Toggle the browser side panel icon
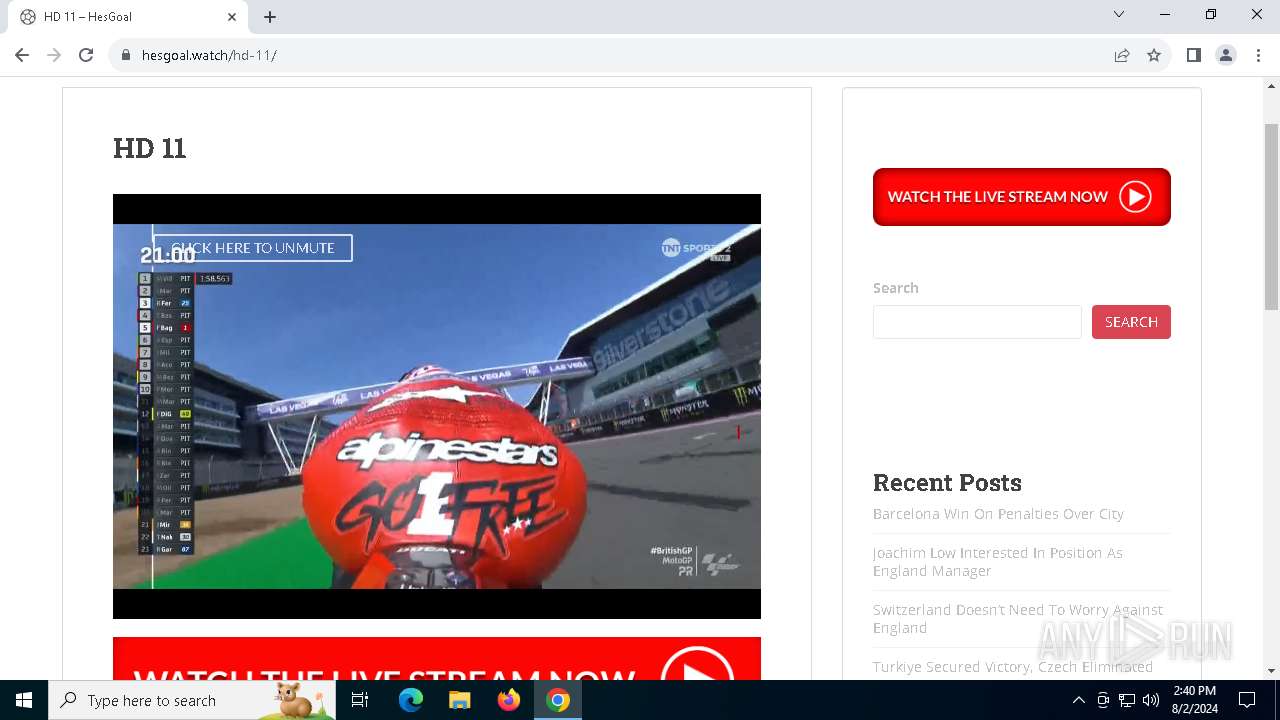The width and height of the screenshot is (1280, 720). pyautogui.click(x=1194, y=56)
